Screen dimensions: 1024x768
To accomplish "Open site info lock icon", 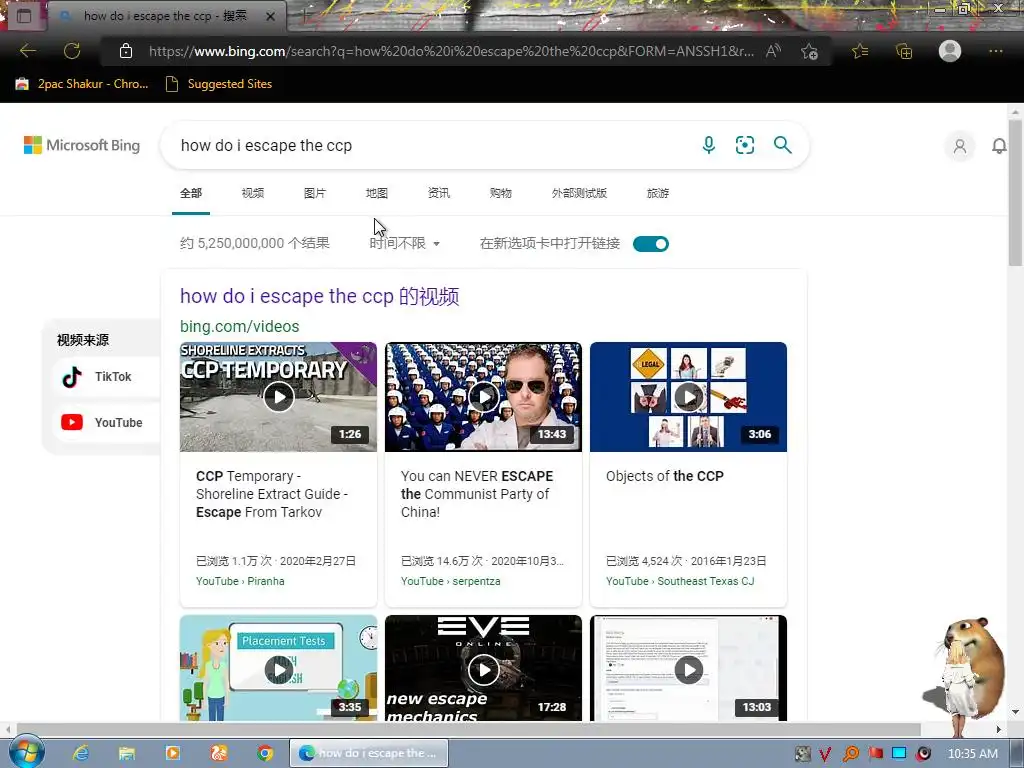I will click(126, 51).
